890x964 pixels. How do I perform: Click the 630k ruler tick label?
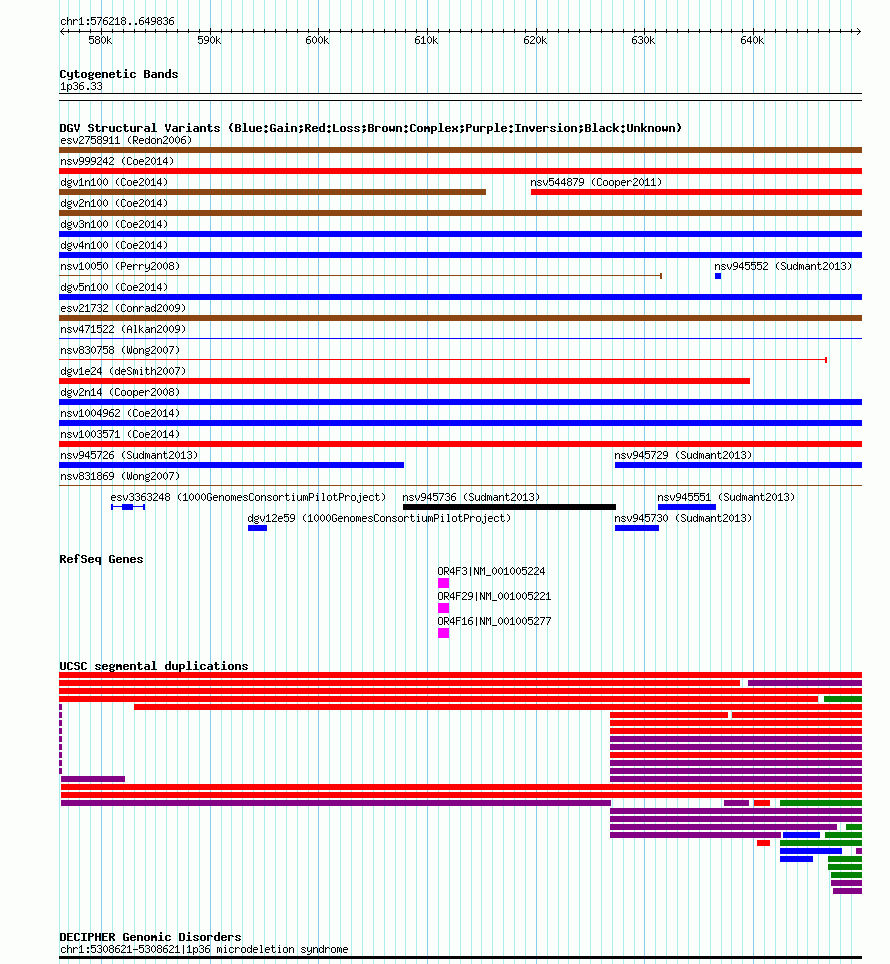pos(644,41)
